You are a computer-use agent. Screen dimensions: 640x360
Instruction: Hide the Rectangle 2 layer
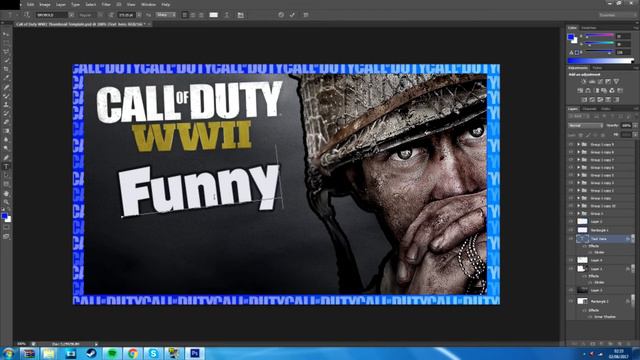(571, 301)
